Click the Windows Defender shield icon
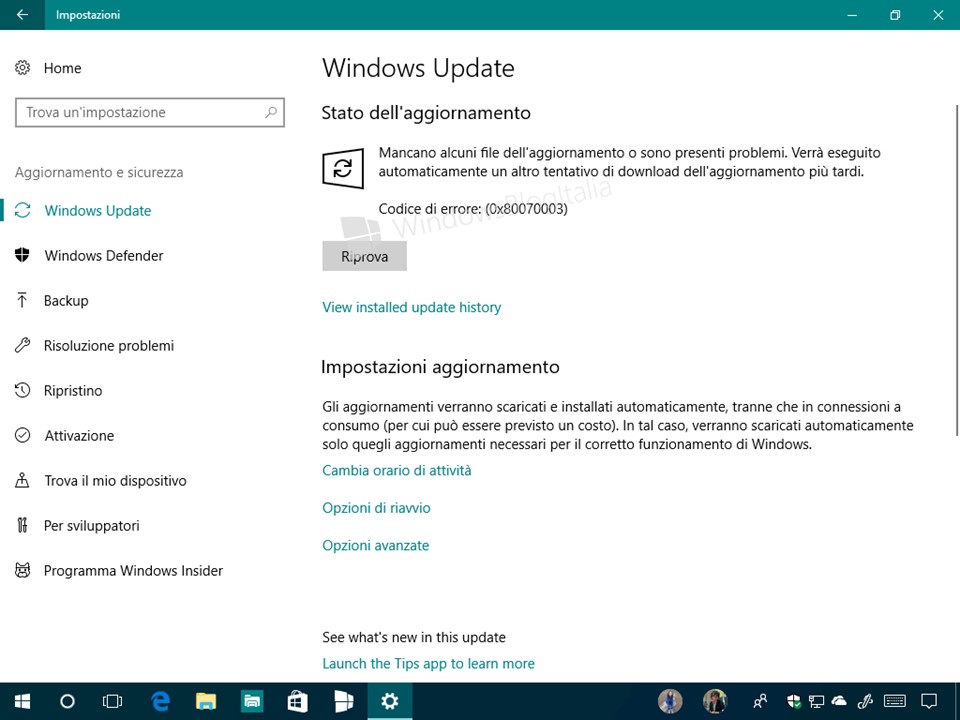960x720 pixels. [x=23, y=255]
